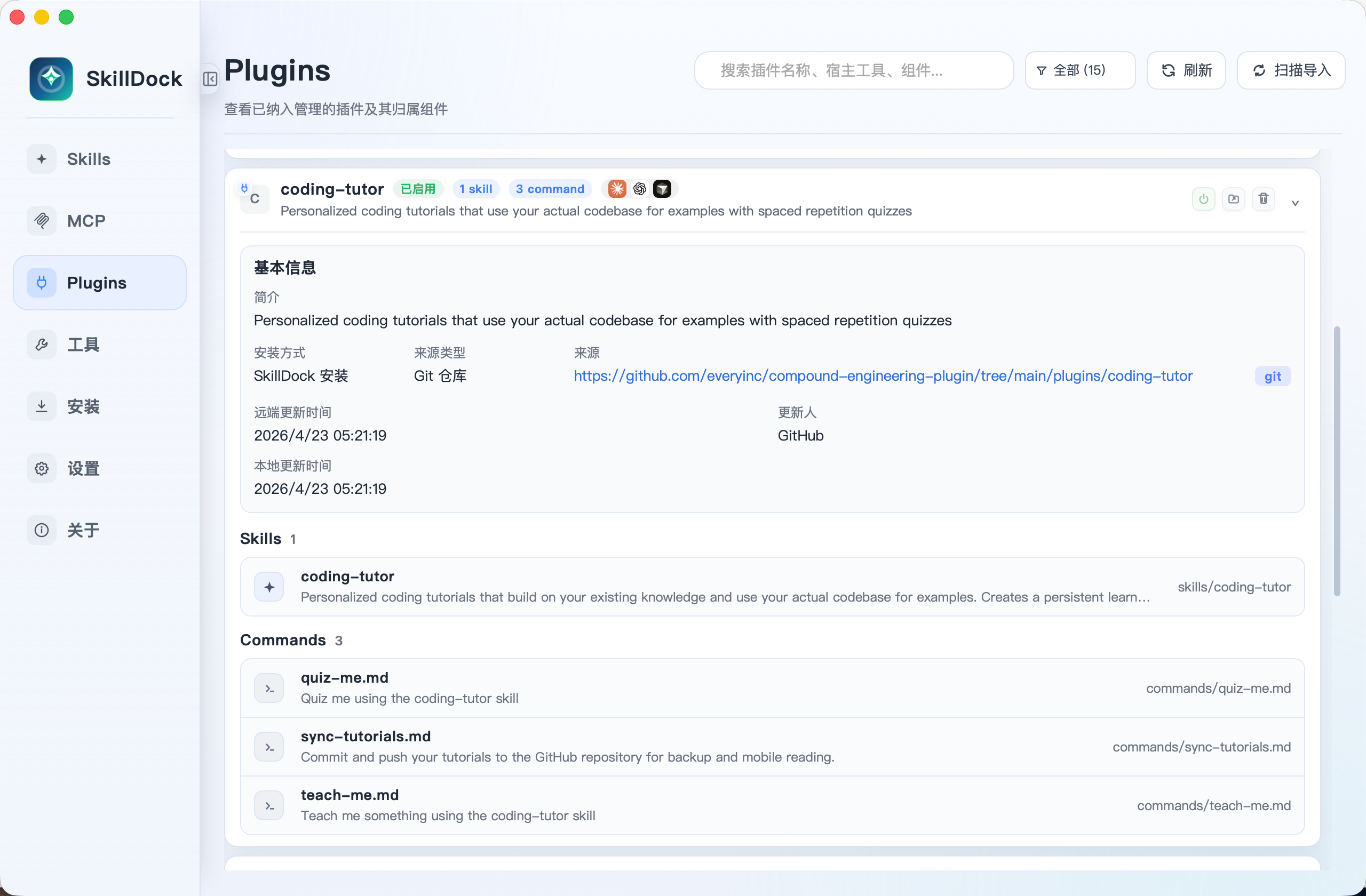Open the coding-tutor GitHub source link
The width and height of the screenshot is (1366, 896).
pos(883,375)
